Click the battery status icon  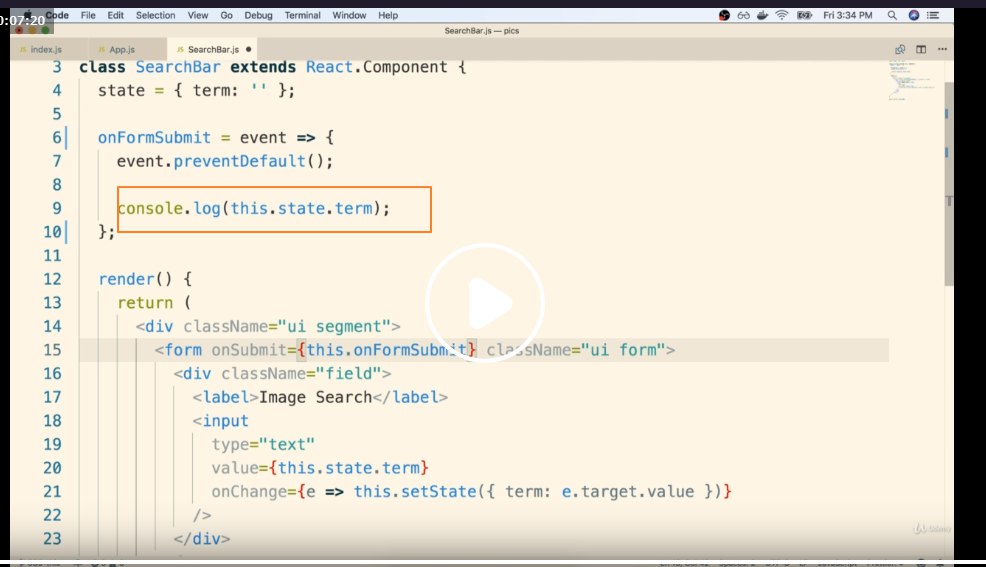804,15
